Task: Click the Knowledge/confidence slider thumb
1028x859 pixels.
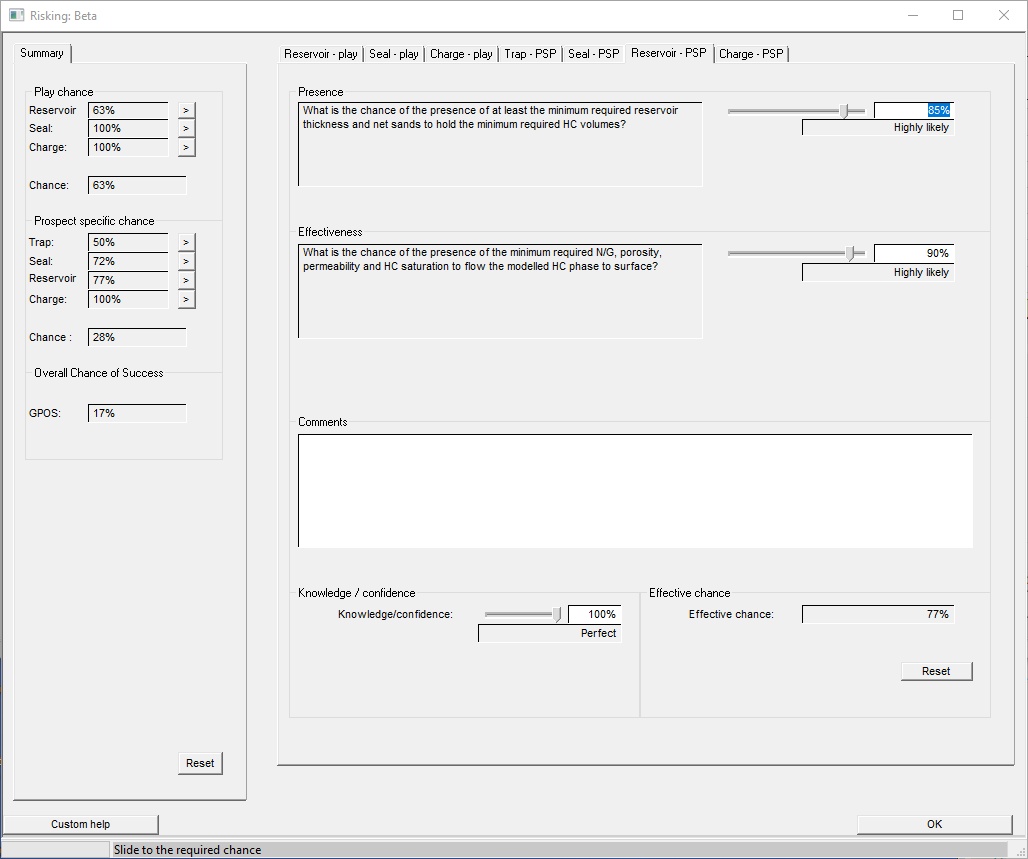Action: click(557, 615)
